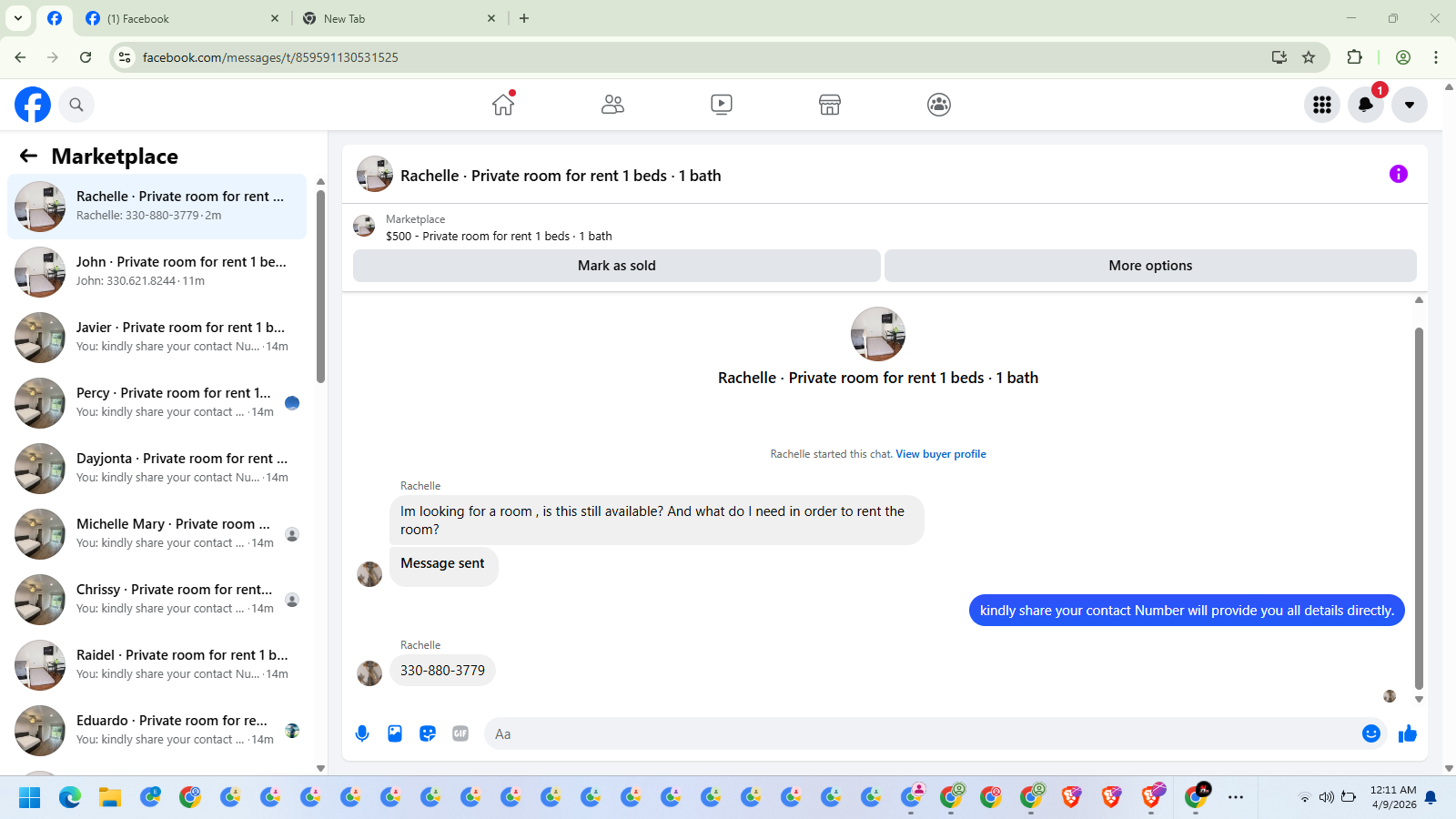Viewport: 1456px width, 819px height.
Task: Click the large listing photo in chat
Action: [878, 334]
